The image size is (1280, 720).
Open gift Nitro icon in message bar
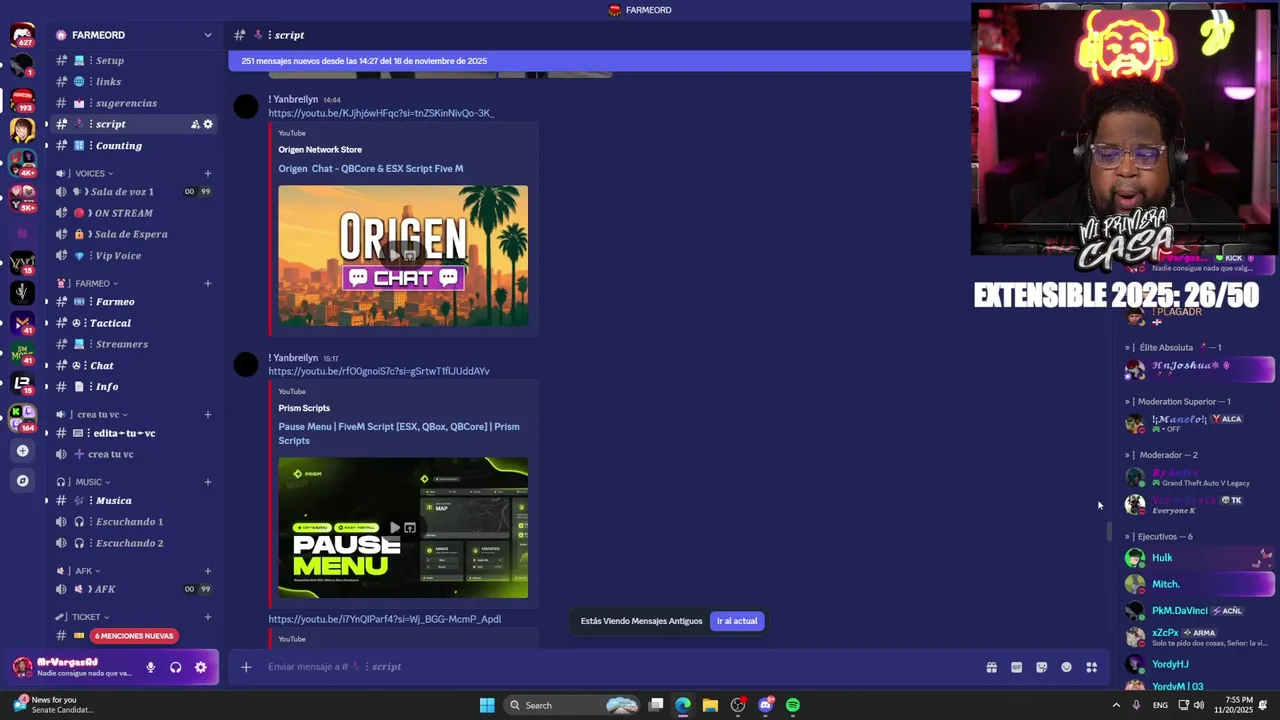pos(991,667)
